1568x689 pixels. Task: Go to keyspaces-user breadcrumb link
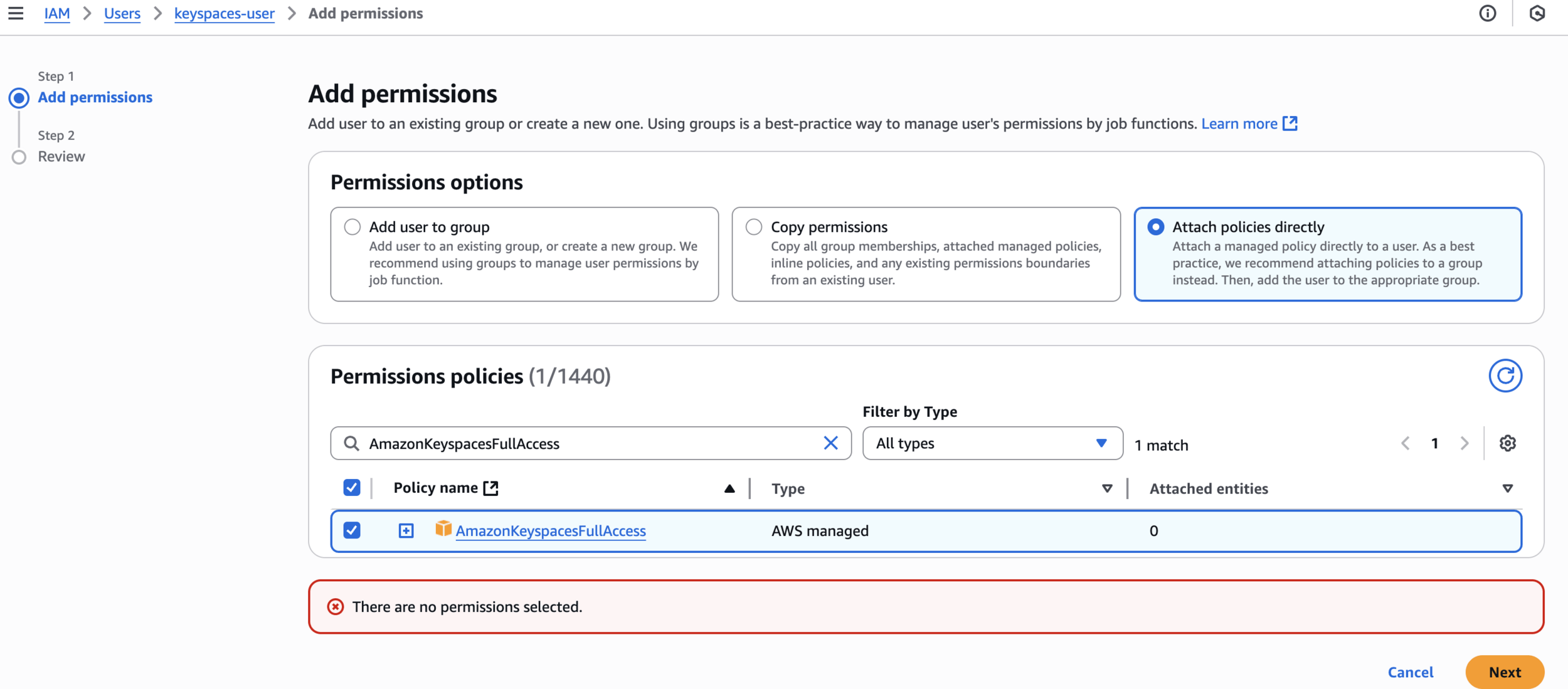(224, 13)
